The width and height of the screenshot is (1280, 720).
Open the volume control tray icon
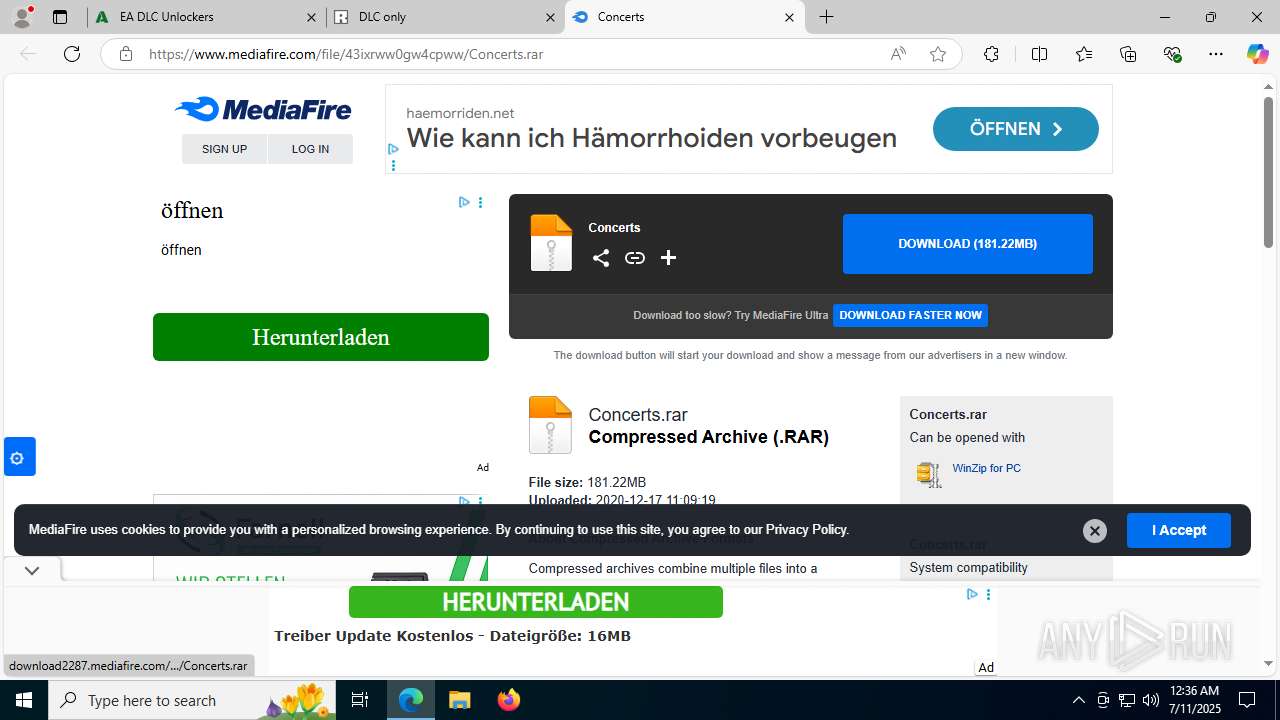(x=1150, y=700)
